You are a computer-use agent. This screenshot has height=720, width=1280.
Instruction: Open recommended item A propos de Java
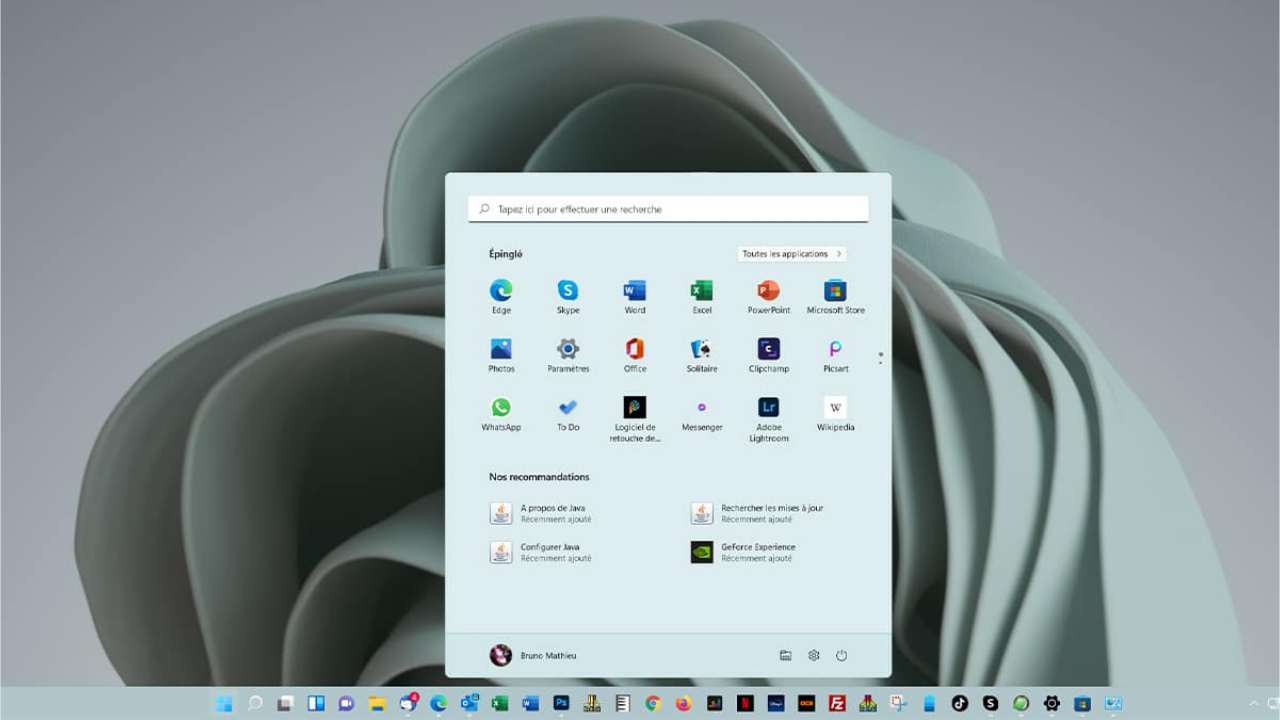click(541, 513)
